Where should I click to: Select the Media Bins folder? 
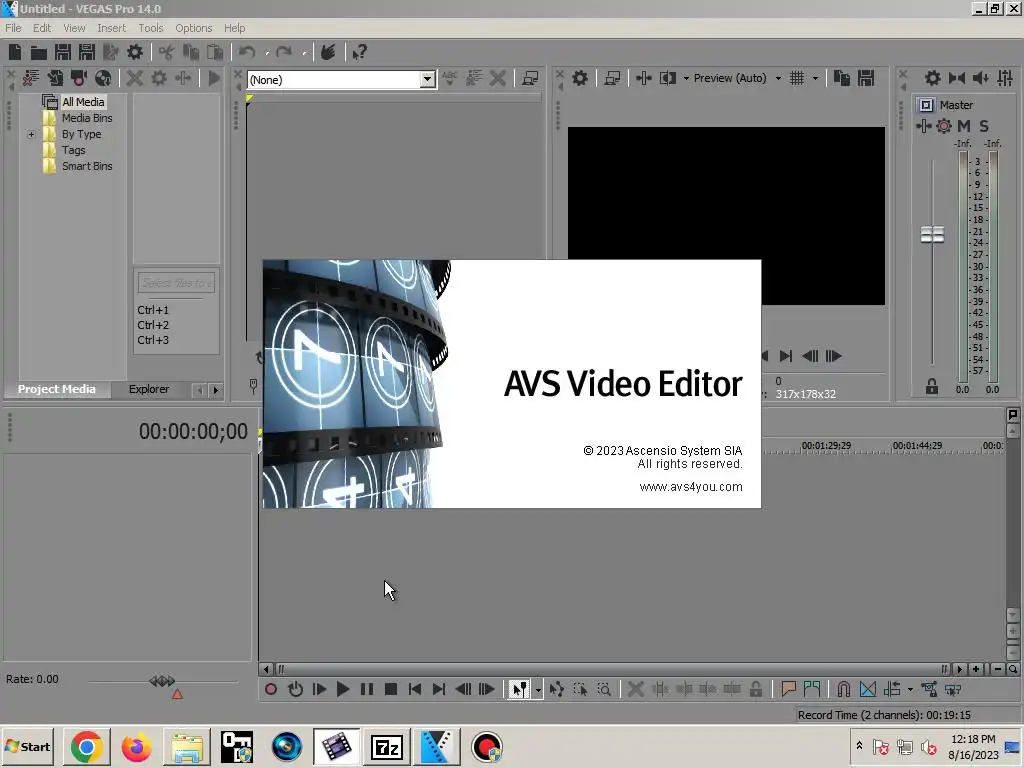pyautogui.click(x=87, y=118)
